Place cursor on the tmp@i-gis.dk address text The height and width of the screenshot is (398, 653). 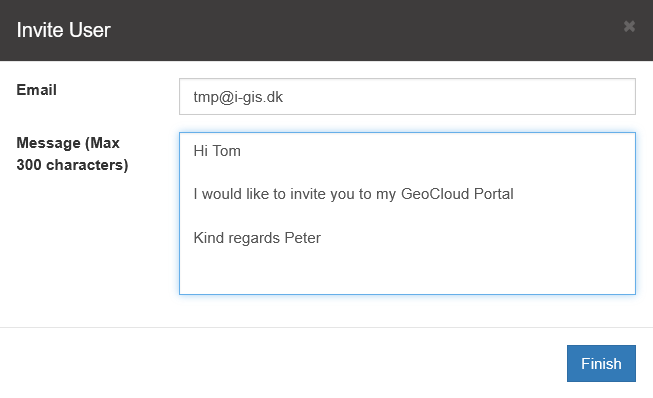click(238, 97)
